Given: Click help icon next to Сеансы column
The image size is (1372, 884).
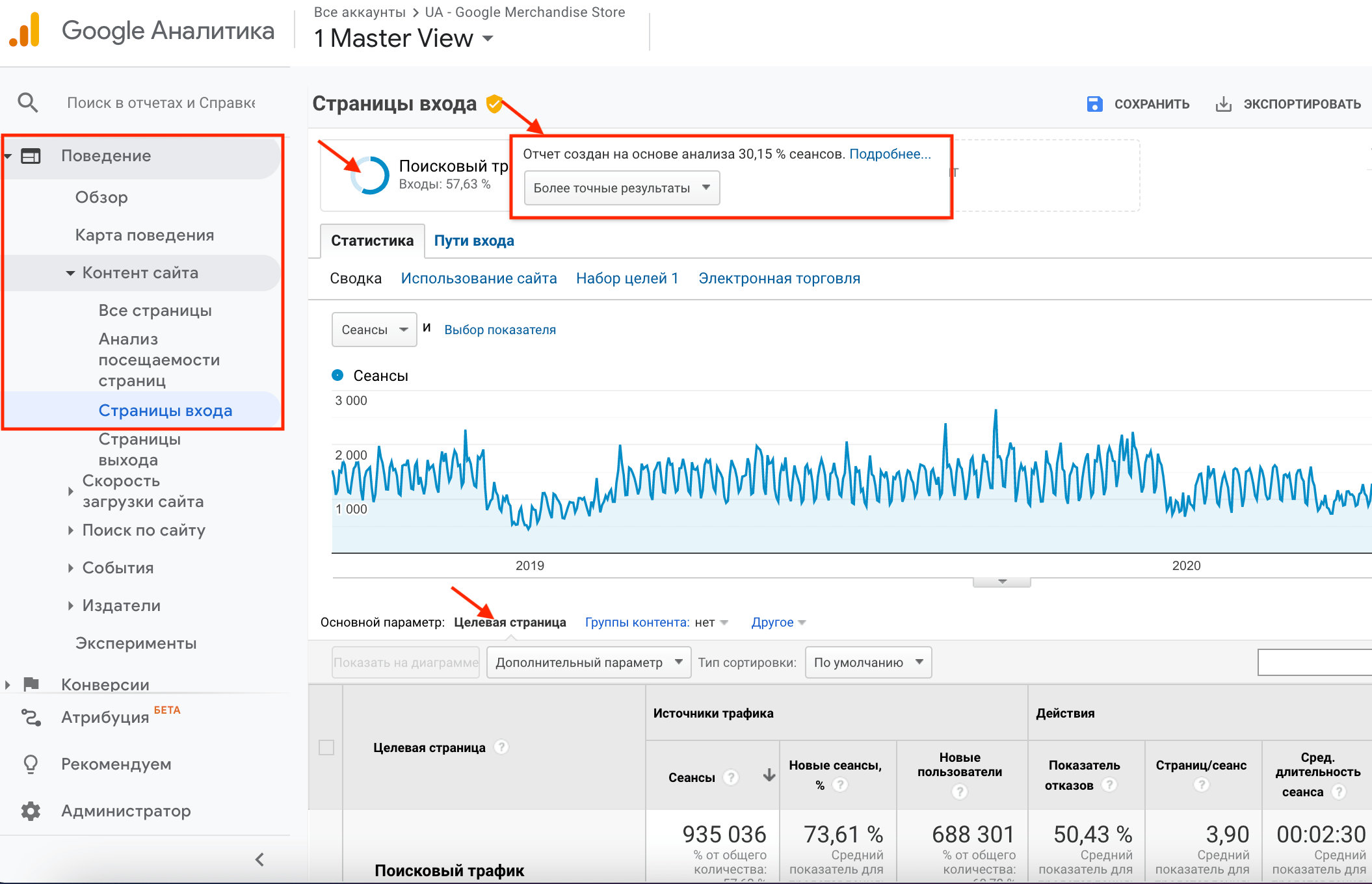Looking at the screenshot, I should [731, 777].
